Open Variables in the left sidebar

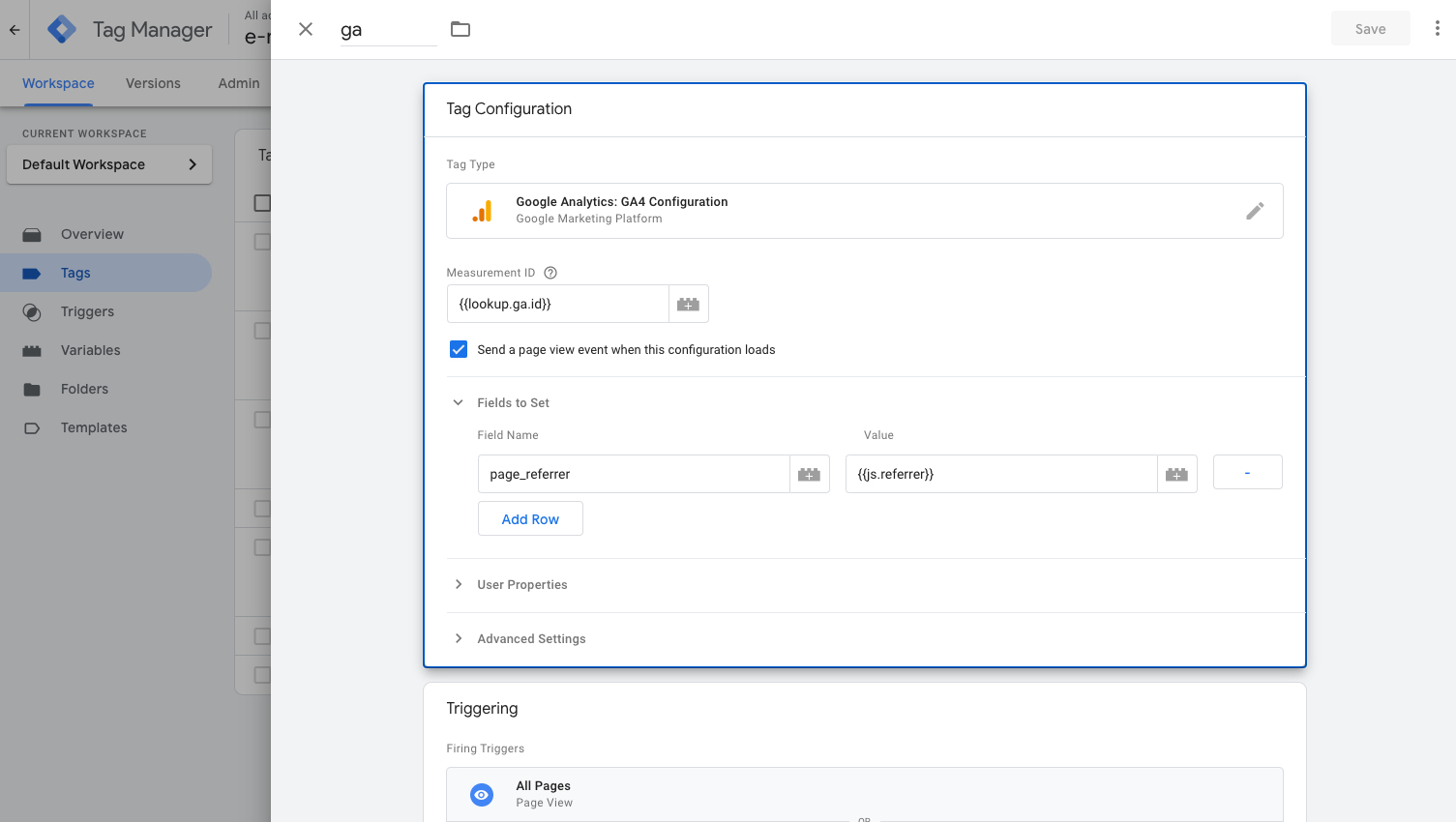pyautogui.click(x=91, y=350)
